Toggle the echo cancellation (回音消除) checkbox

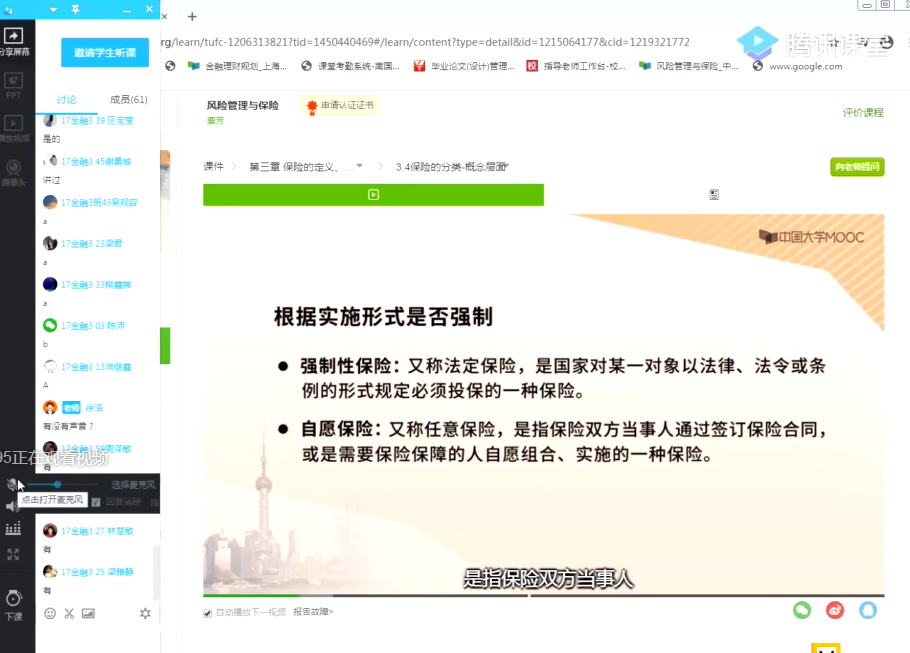pos(96,501)
